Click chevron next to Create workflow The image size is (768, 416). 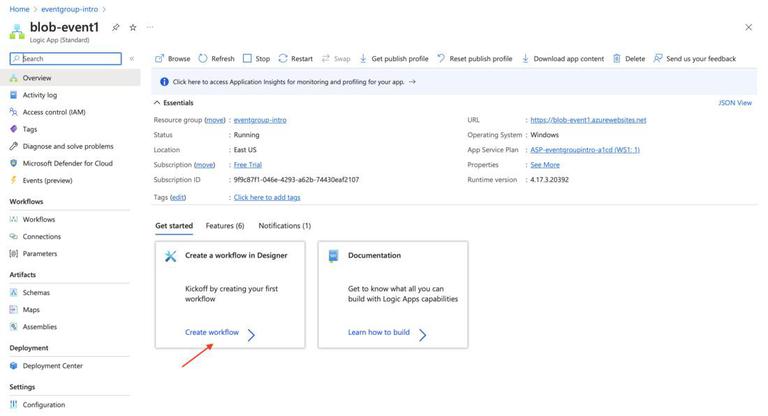(x=251, y=335)
